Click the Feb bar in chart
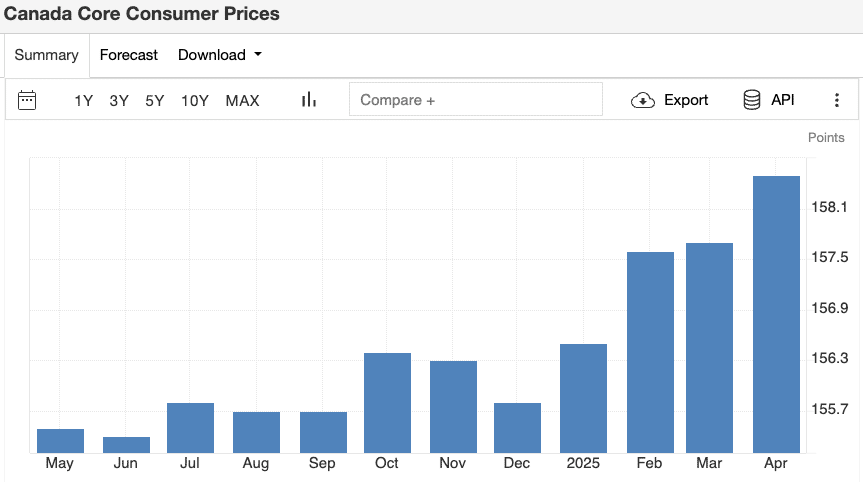Image resolution: width=863 pixels, height=482 pixels. click(650, 353)
